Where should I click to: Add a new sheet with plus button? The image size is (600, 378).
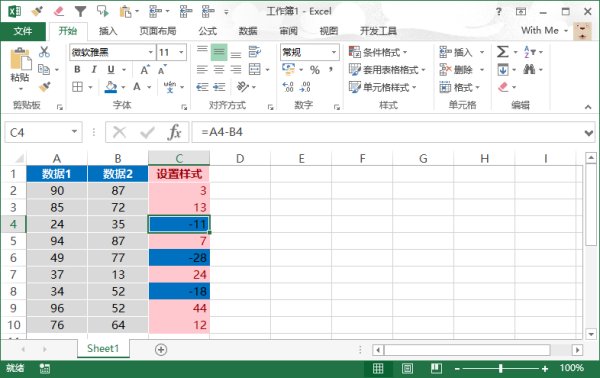coord(161,349)
